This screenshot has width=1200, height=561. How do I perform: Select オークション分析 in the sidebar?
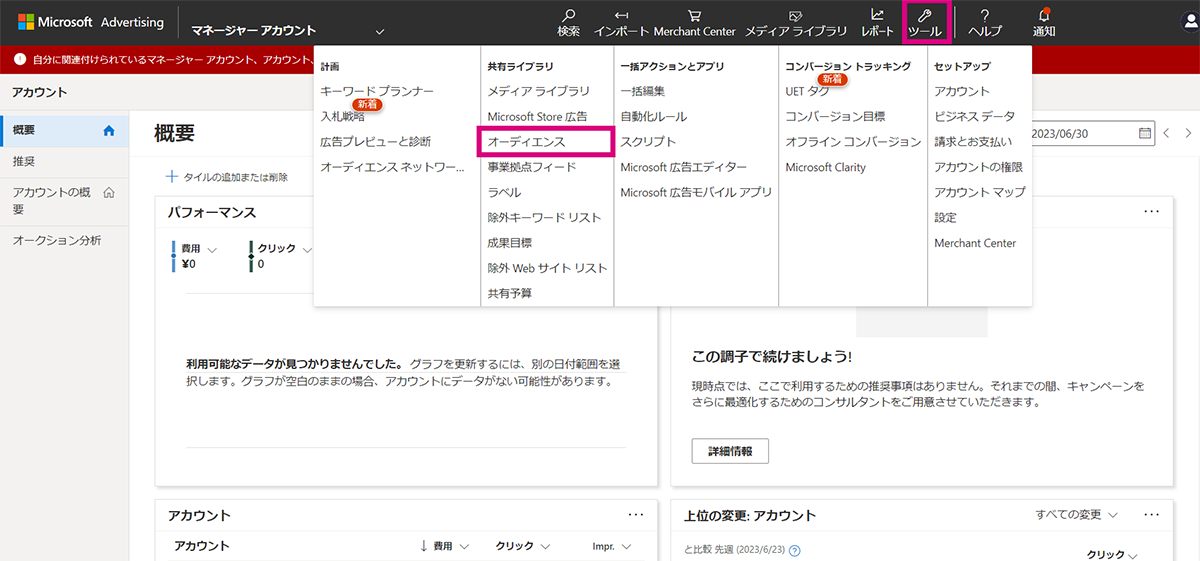(x=64, y=241)
